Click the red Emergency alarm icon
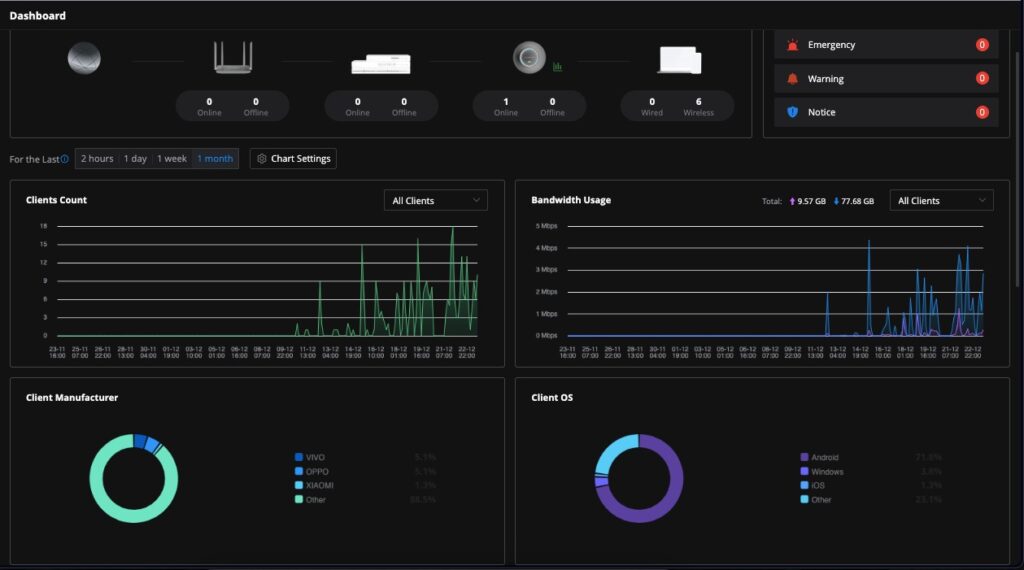The height and width of the screenshot is (570, 1024). point(792,45)
